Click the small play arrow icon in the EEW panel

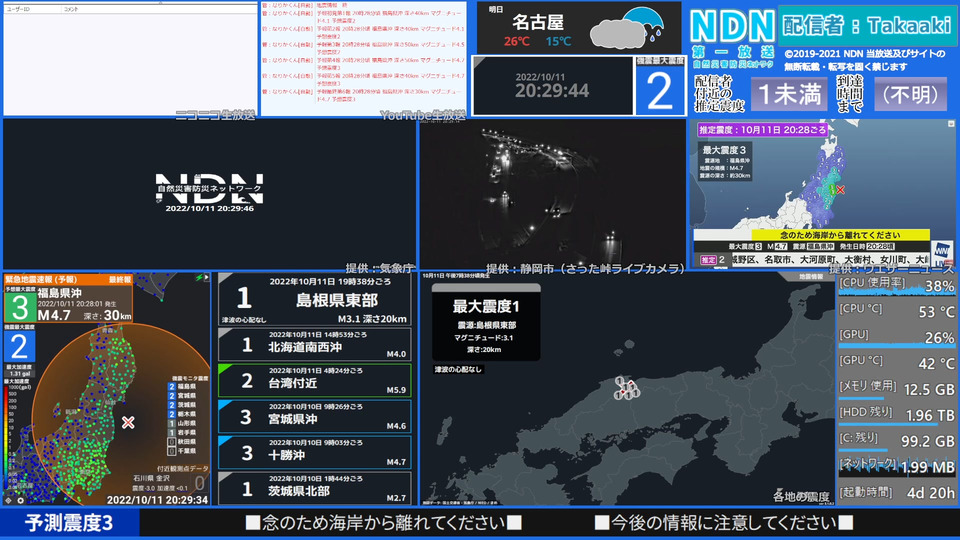[x=206, y=277]
